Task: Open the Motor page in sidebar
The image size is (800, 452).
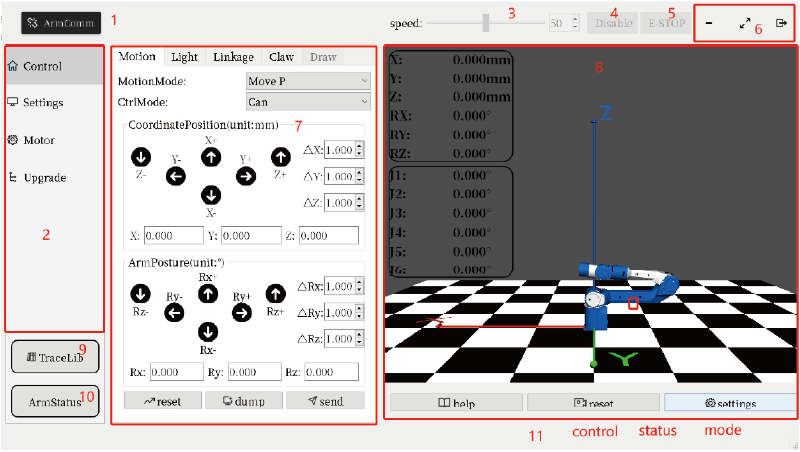Action: point(38,140)
